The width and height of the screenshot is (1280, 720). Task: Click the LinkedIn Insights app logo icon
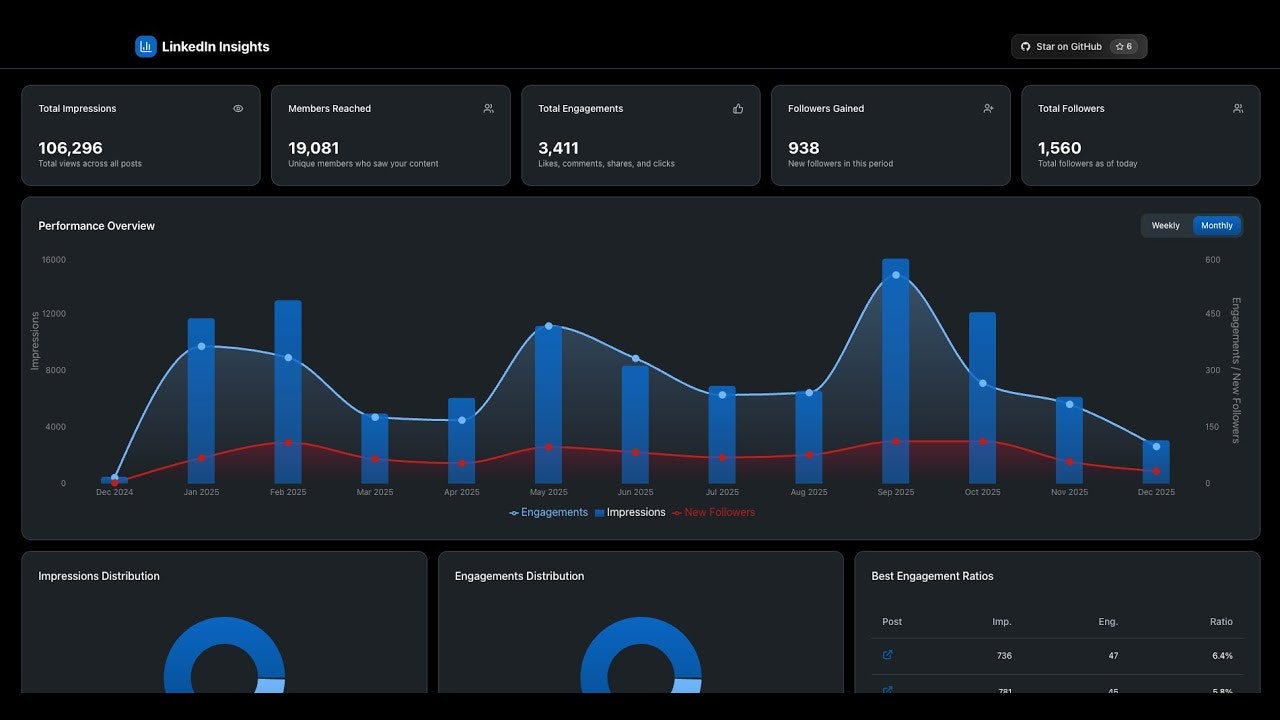coord(146,46)
